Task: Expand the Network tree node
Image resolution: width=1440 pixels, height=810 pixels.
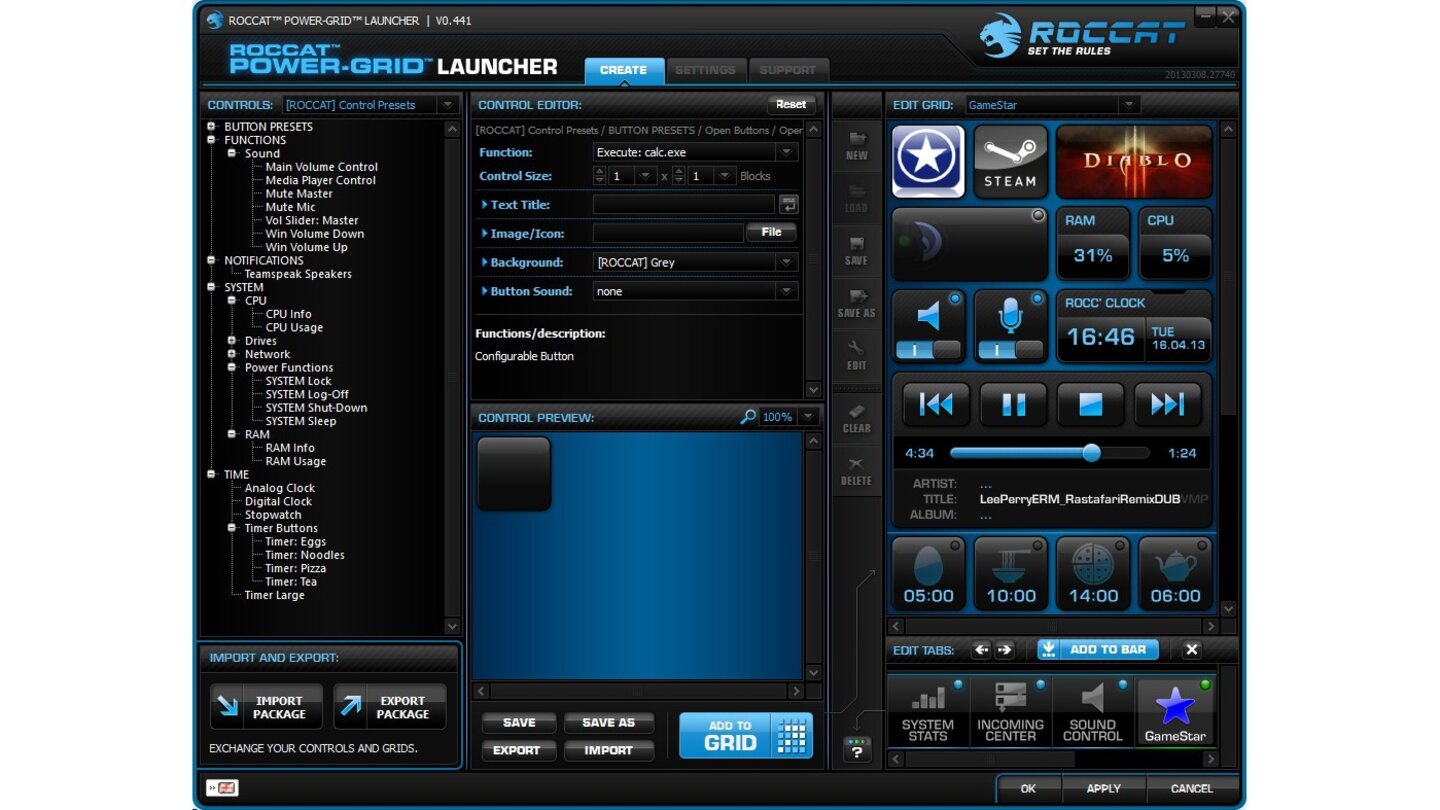Action: [x=232, y=354]
